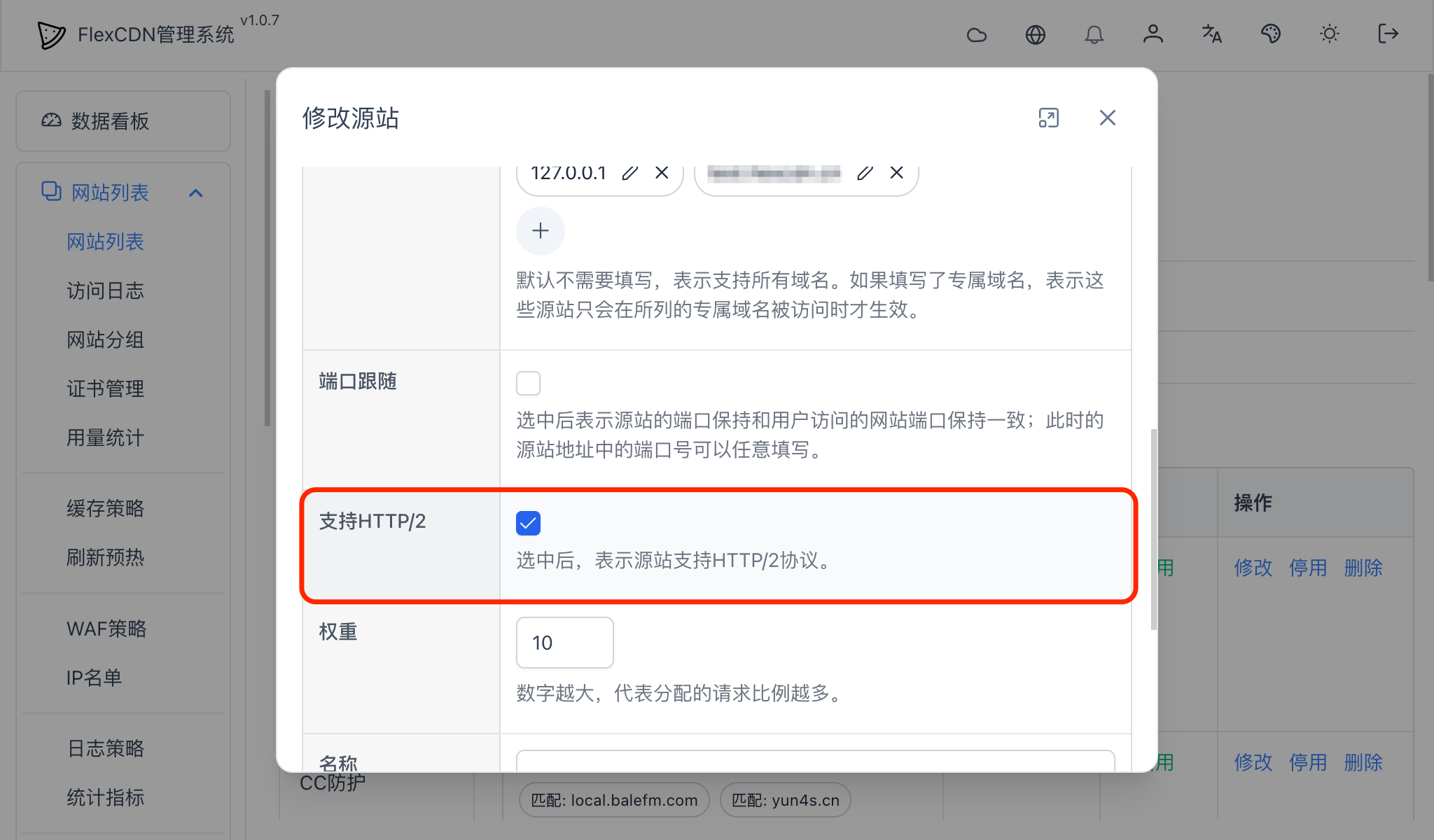Open the user account icon
The height and width of the screenshot is (840, 1434).
pos(1153,34)
